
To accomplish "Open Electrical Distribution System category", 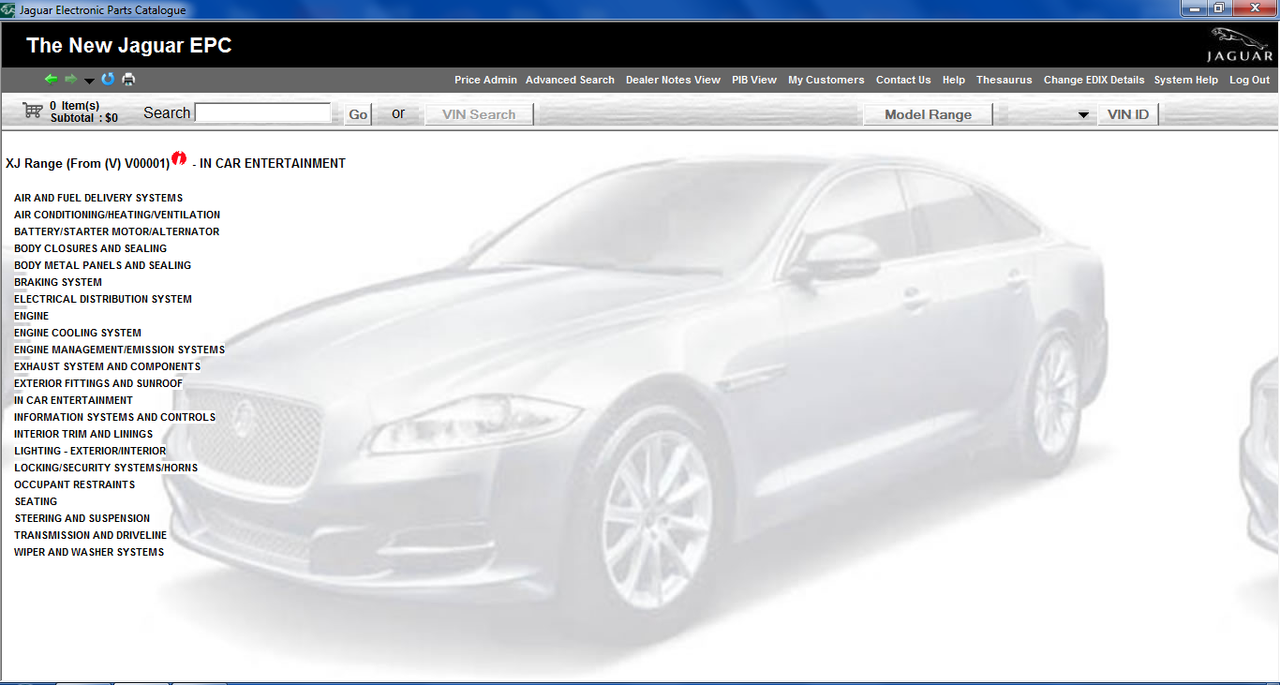I will (x=103, y=299).
